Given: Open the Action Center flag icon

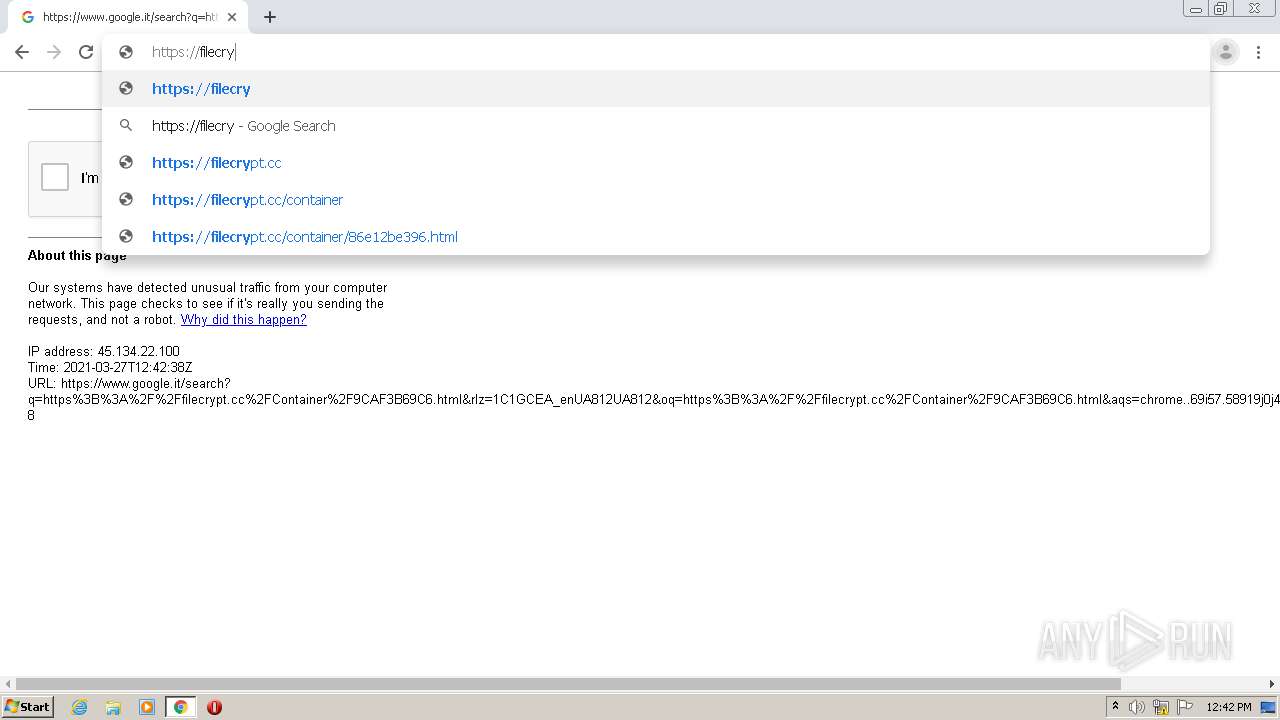Looking at the screenshot, I should coord(1185,707).
